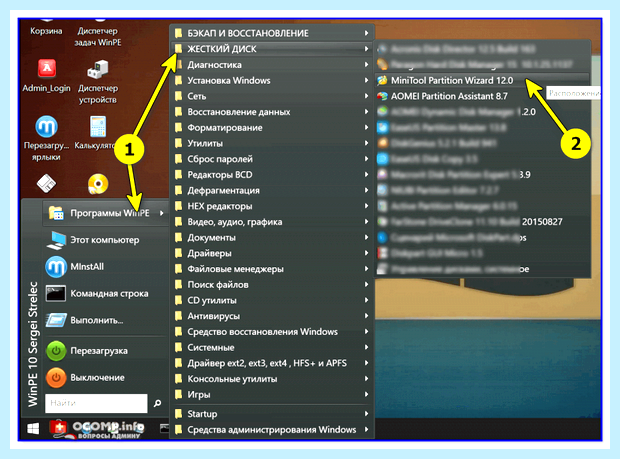Expand arrow next to Программы WinPE
Viewport: 620px width, 459px height.
(x=162, y=213)
